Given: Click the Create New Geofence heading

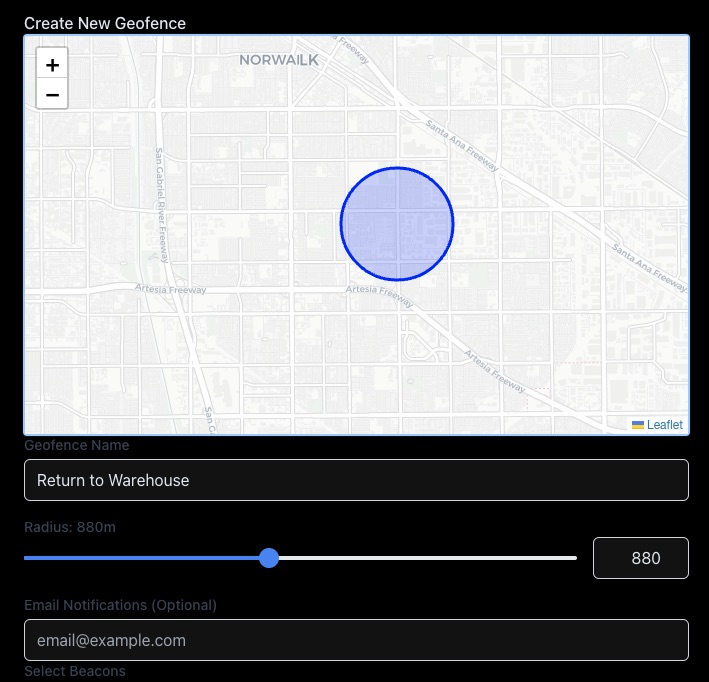Looking at the screenshot, I should [105, 22].
